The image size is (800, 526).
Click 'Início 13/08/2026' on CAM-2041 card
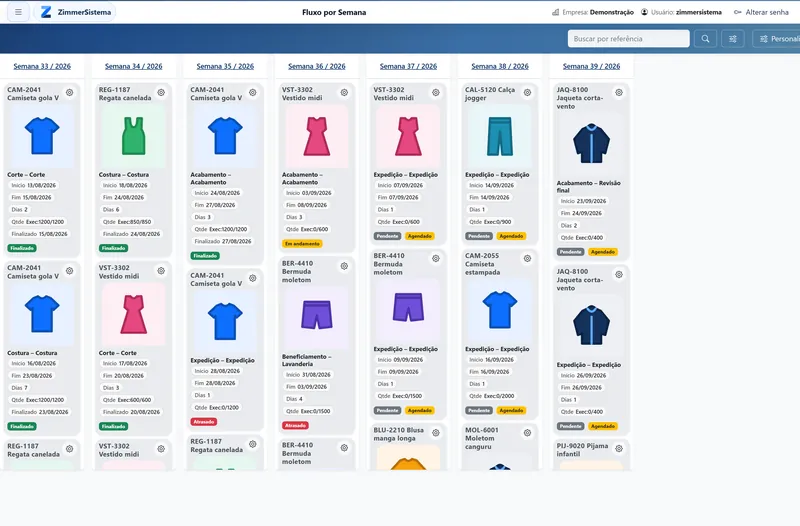[33, 185]
